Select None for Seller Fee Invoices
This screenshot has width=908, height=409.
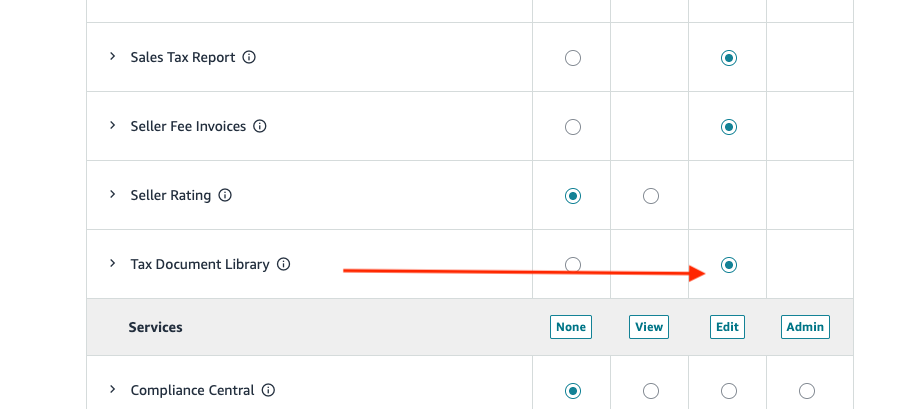point(573,127)
